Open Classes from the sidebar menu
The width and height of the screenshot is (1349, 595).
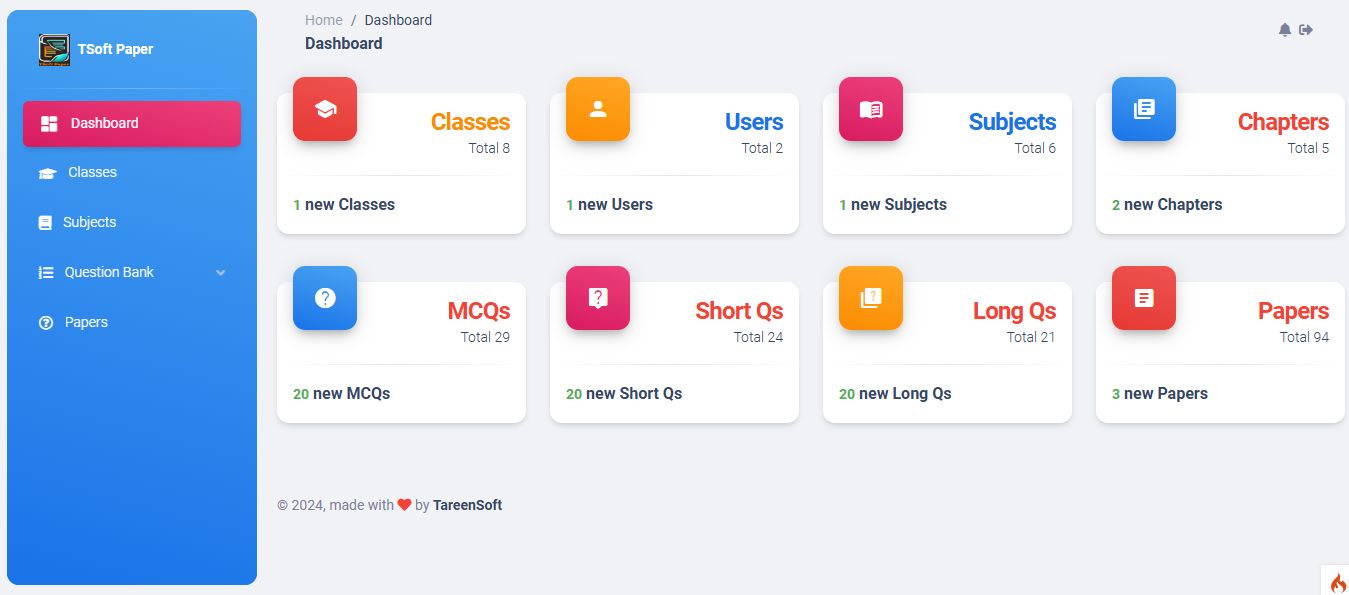[92, 172]
